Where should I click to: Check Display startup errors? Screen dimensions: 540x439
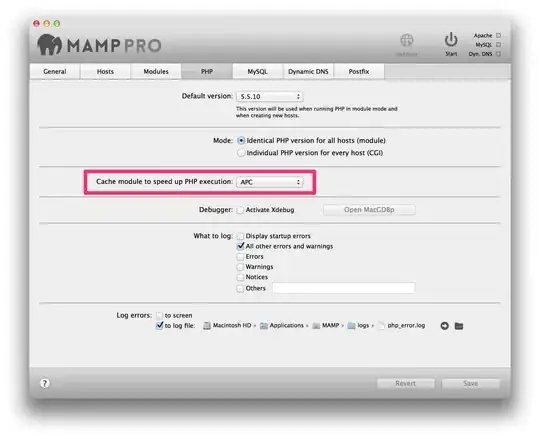point(240,236)
